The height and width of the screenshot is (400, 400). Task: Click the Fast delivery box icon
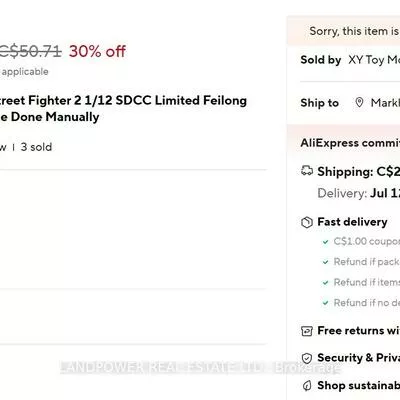(307, 222)
